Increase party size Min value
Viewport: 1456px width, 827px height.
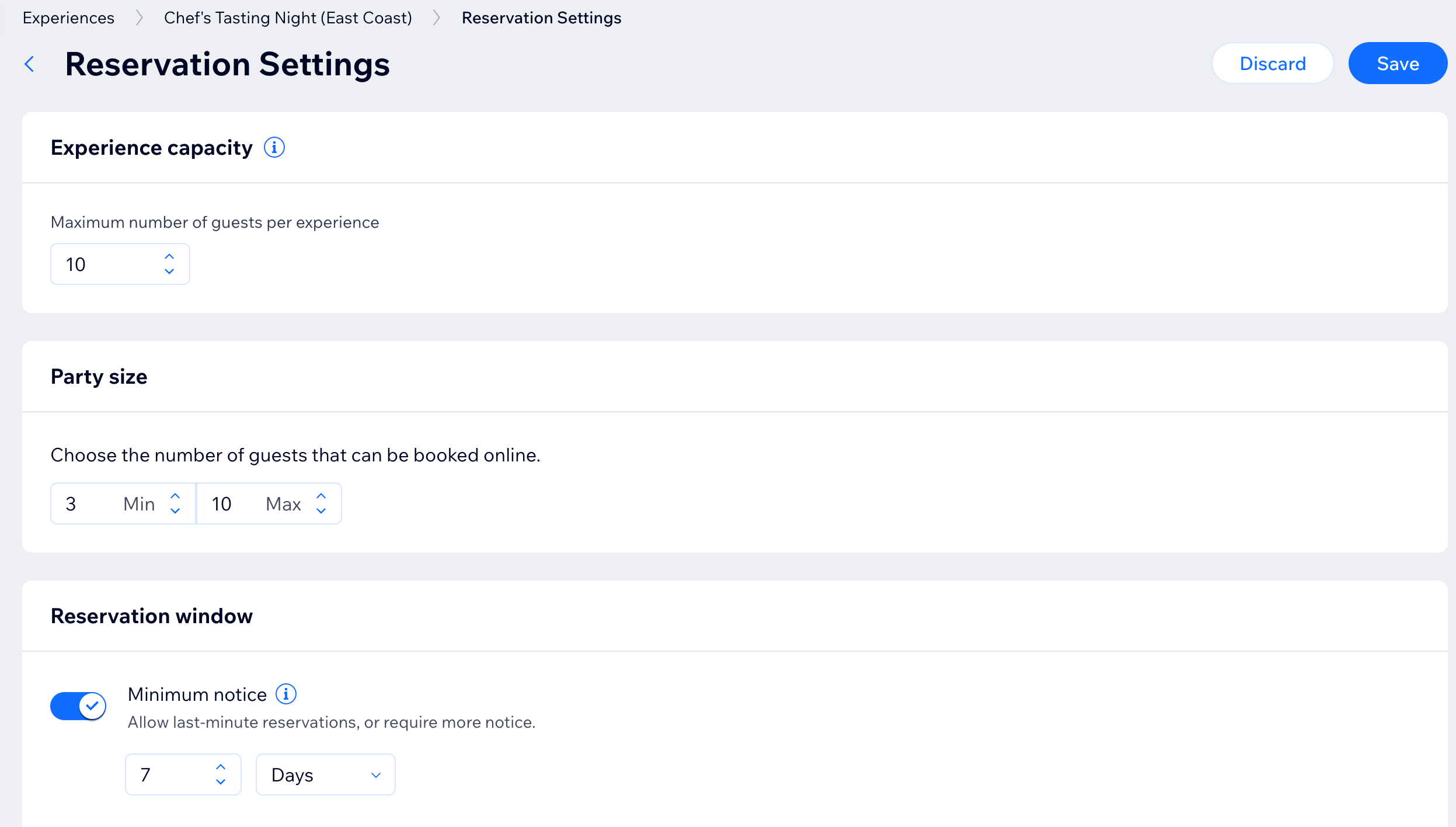175,496
